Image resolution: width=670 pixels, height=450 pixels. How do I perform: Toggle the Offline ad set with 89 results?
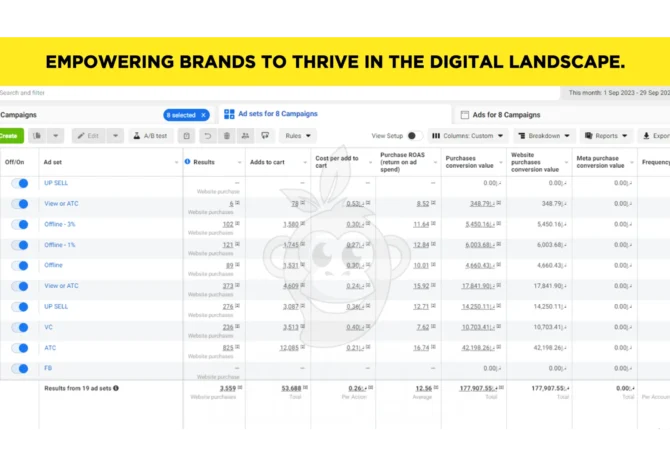click(20, 265)
